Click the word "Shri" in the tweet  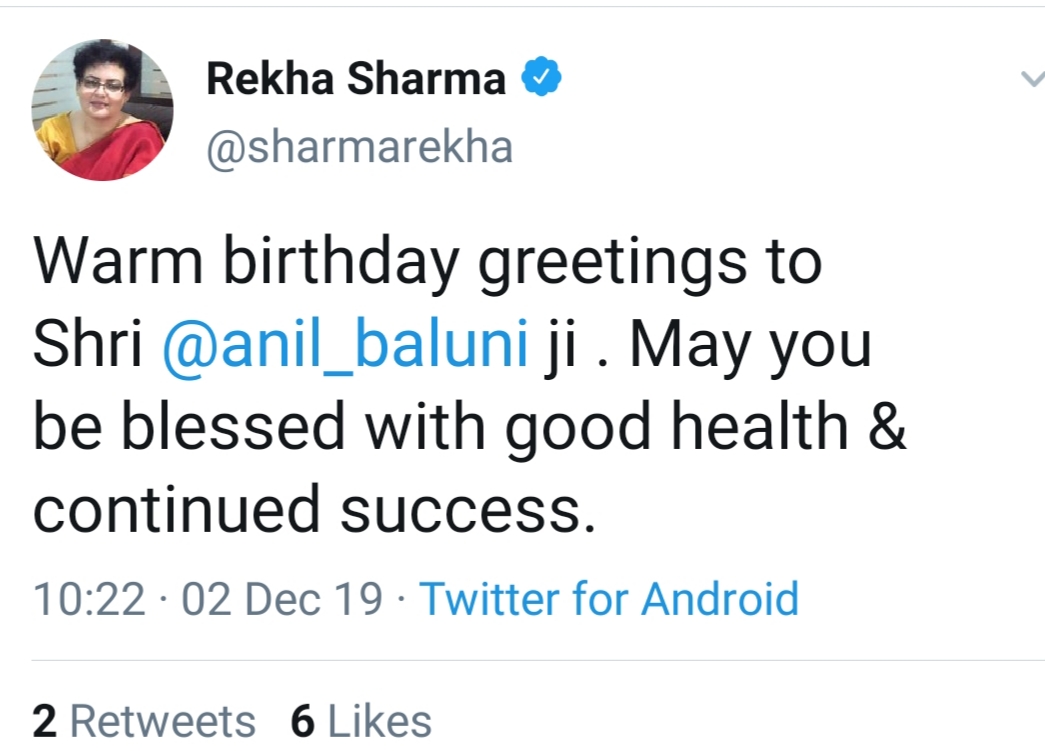[88, 346]
